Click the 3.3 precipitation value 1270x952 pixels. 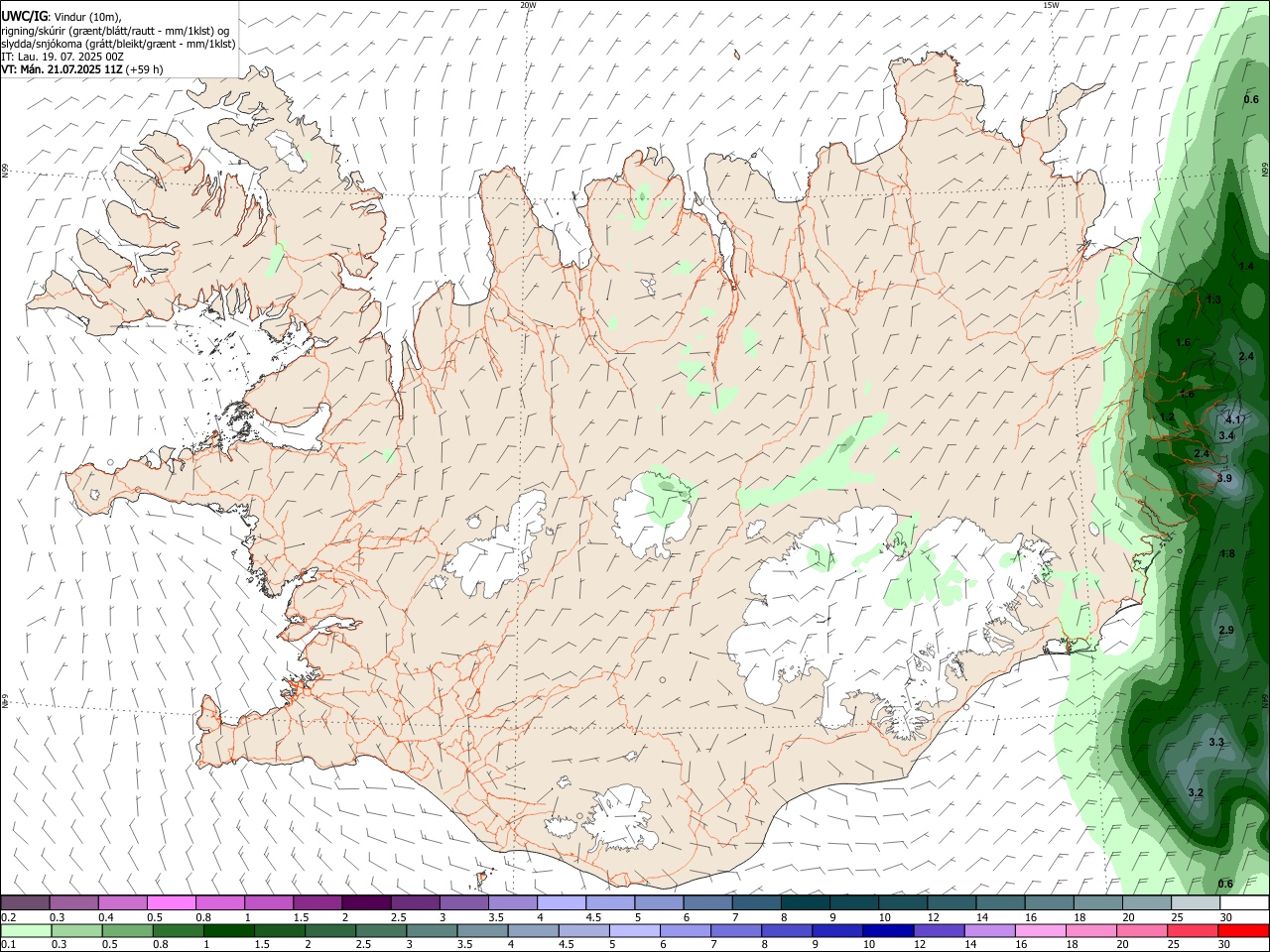1216,742
